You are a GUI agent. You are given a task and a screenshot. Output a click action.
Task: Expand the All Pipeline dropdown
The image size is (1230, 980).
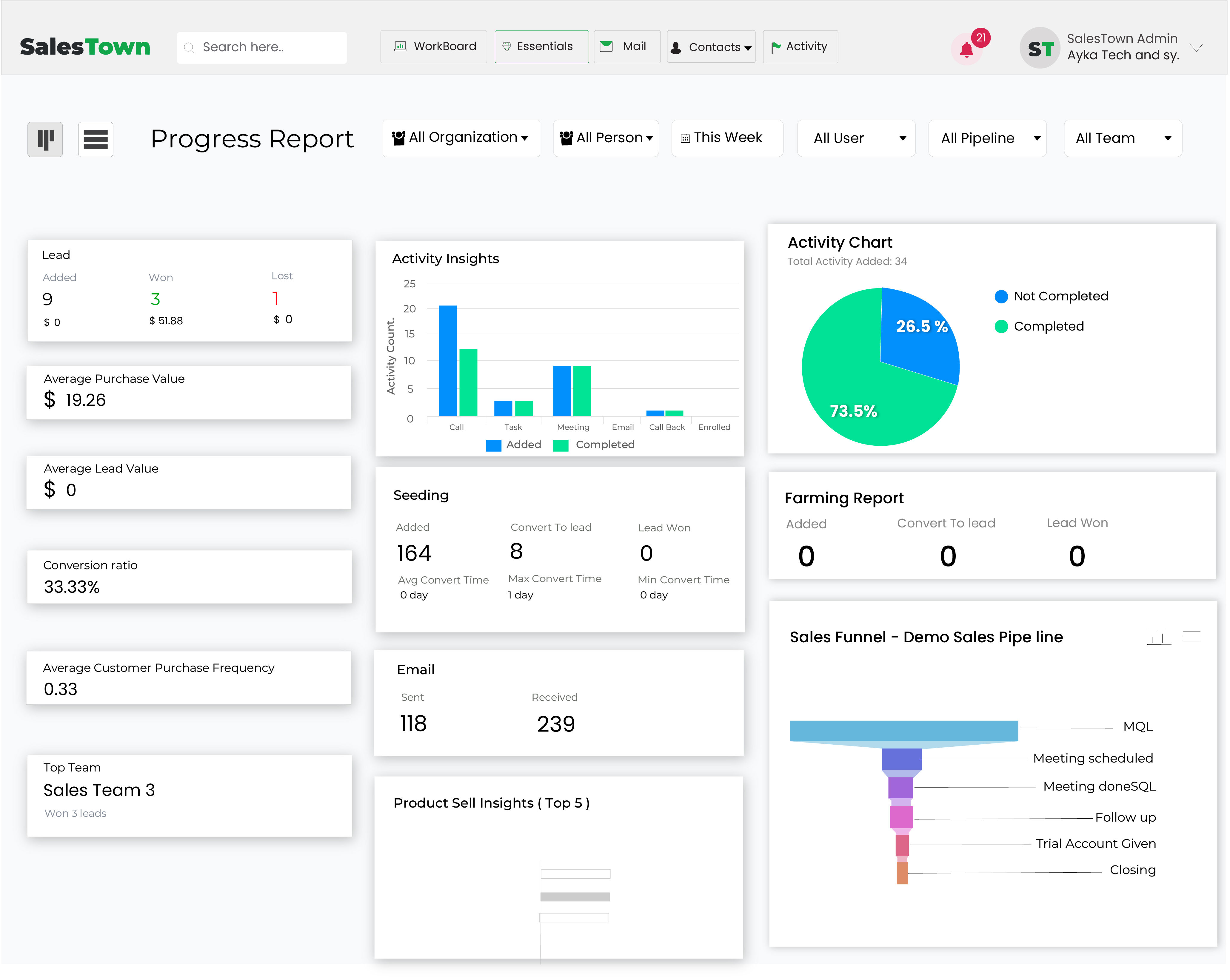coord(988,138)
